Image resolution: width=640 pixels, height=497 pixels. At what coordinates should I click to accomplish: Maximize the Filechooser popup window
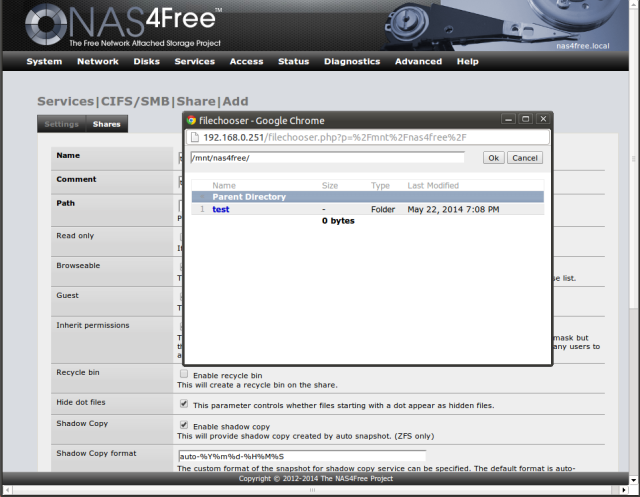point(526,119)
